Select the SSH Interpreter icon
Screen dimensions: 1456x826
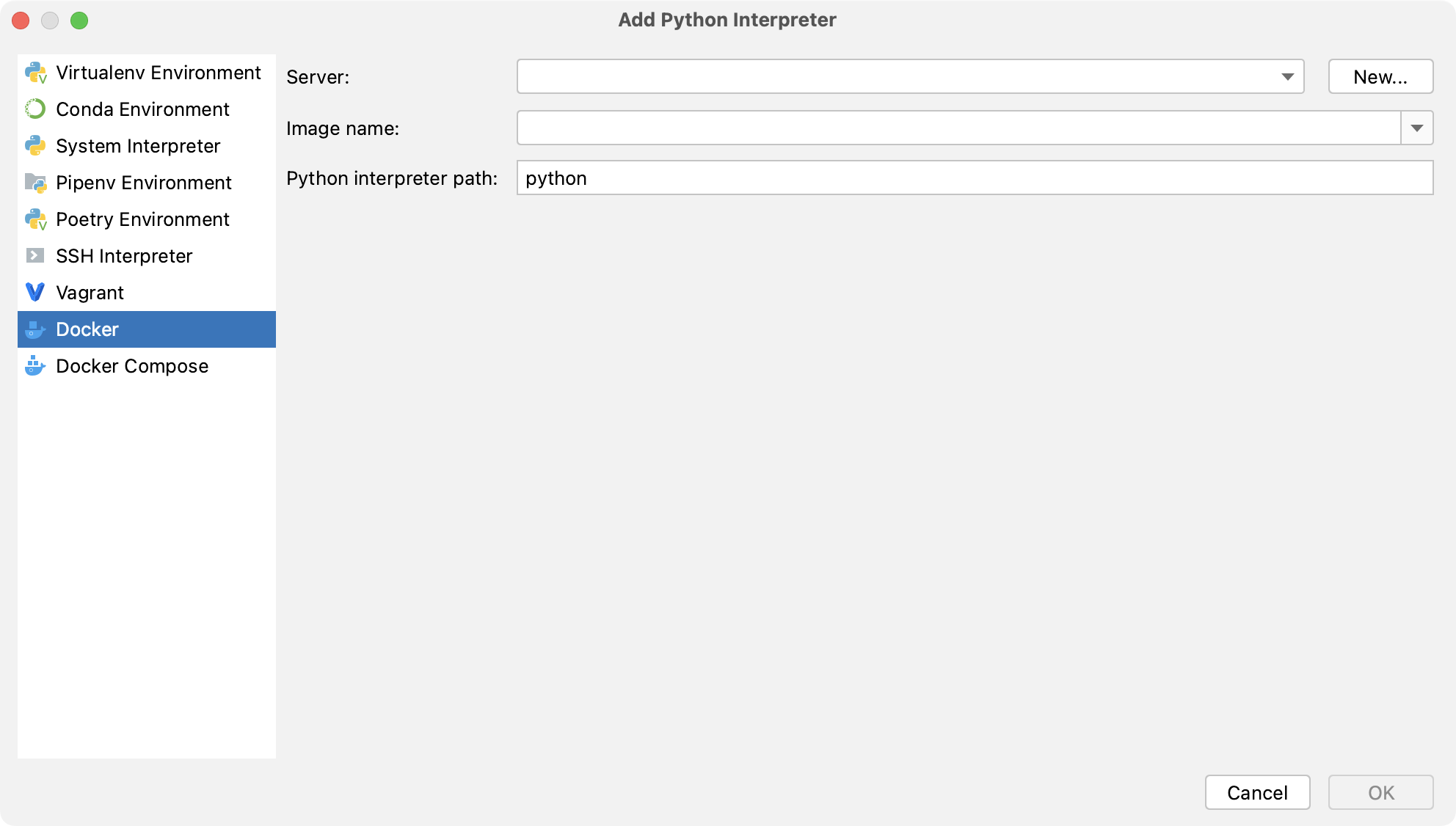pos(36,255)
